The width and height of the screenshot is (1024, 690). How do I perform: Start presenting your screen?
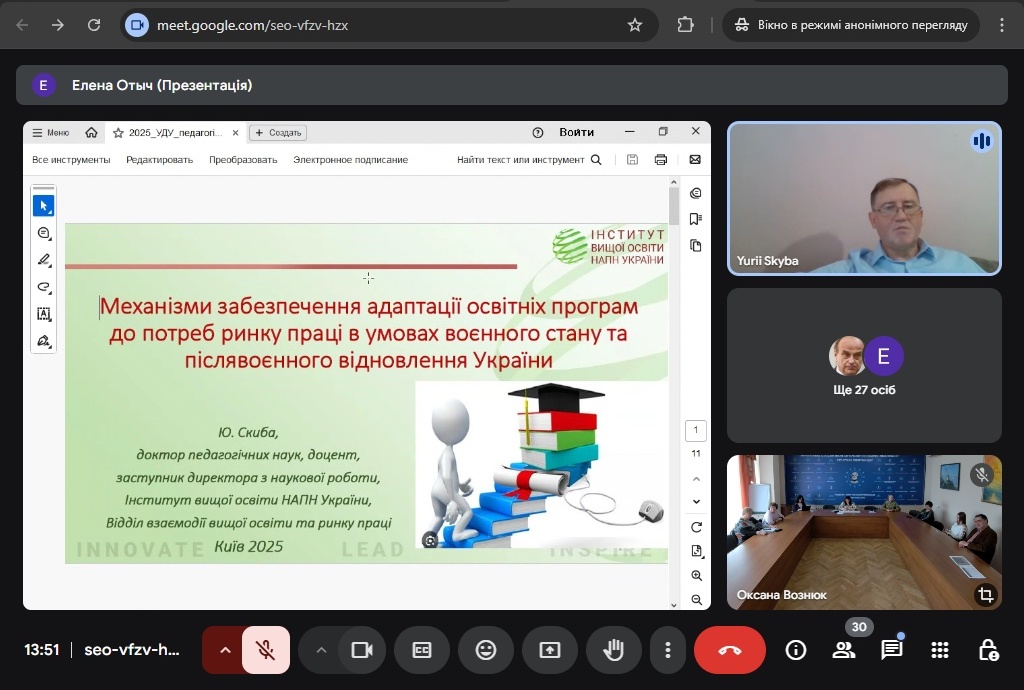pos(549,650)
